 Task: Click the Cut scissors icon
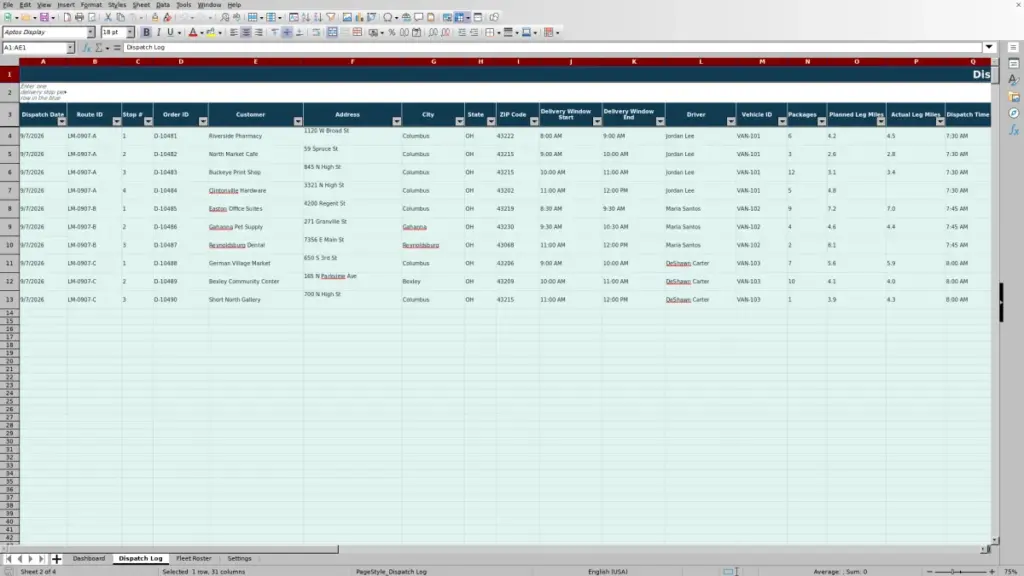(x=108, y=17)
